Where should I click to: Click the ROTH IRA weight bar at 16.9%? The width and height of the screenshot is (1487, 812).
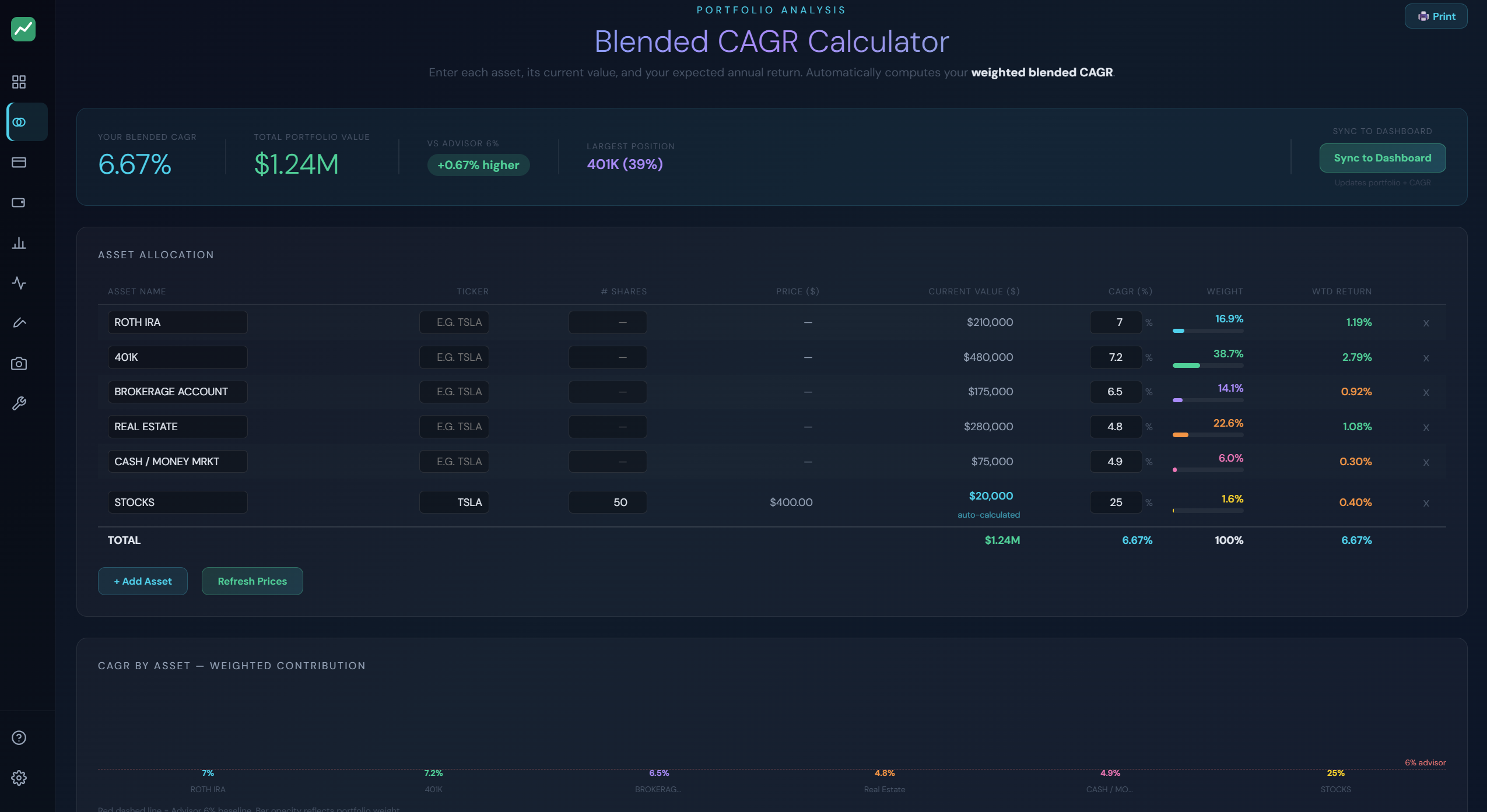pos(1208,331)
